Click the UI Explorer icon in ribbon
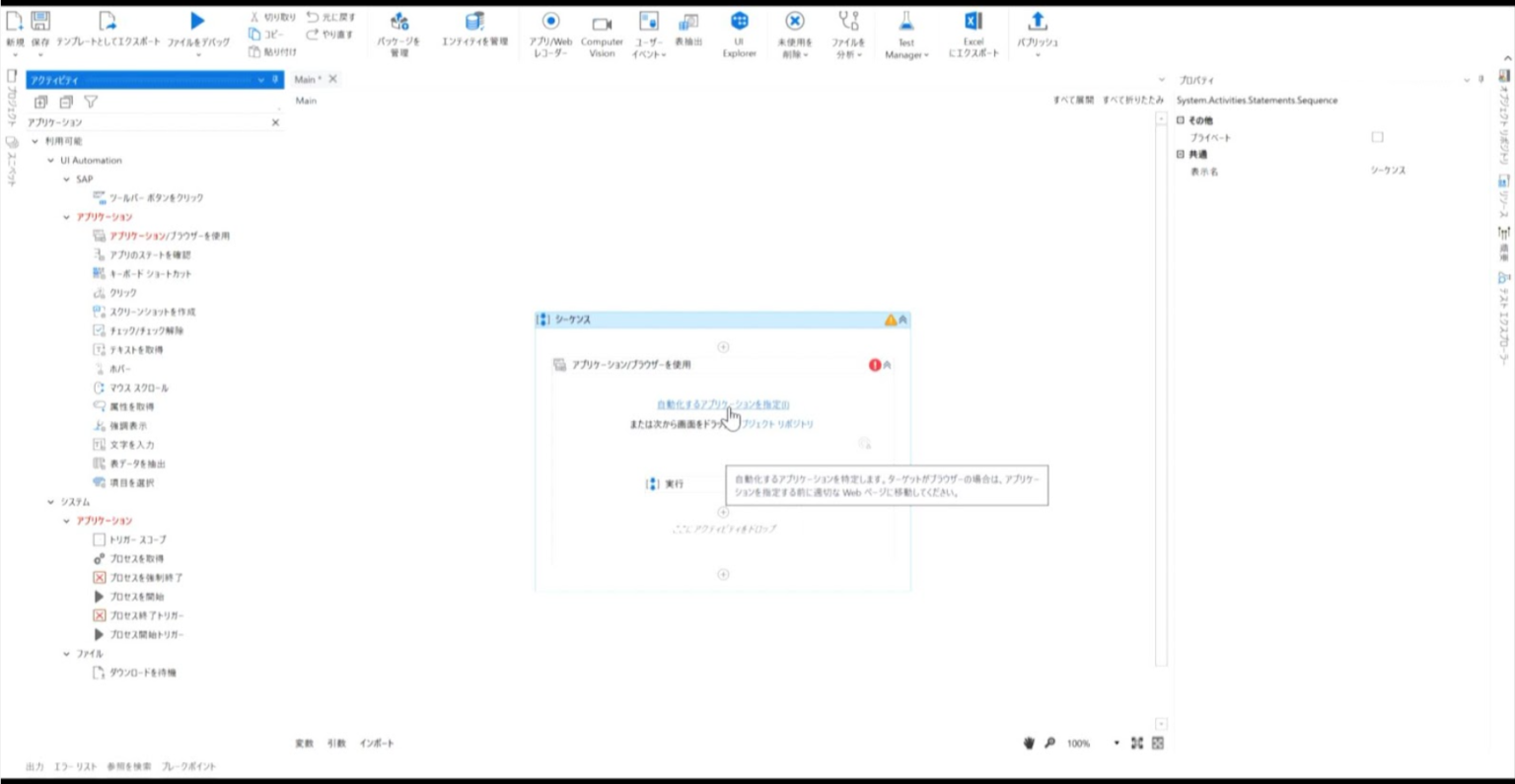Image resolution: width=1515 pixels, height=784 pixels. tap(739, 22)
